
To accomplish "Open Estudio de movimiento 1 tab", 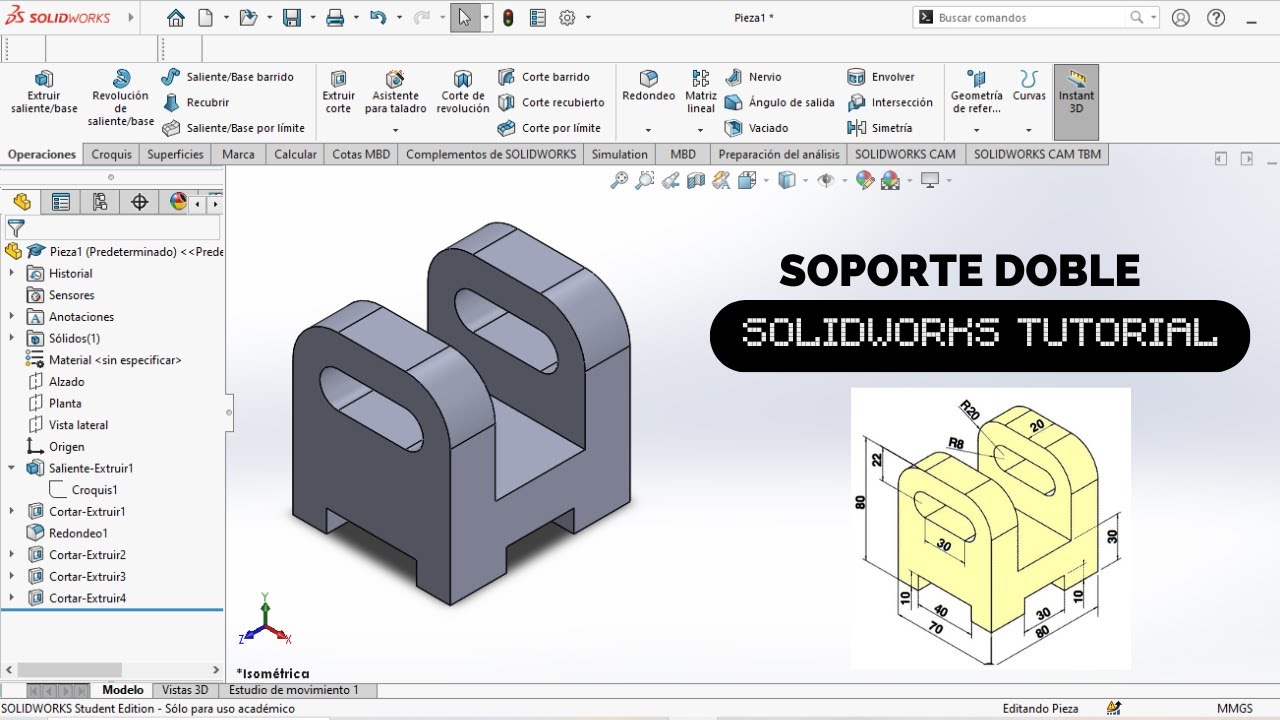I will 293,690.
